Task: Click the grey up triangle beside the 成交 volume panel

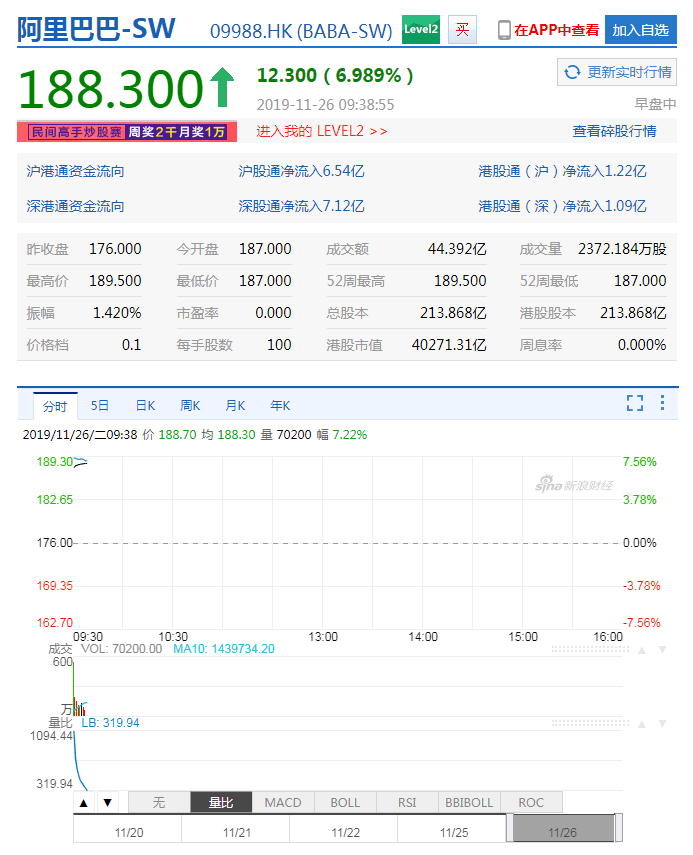Action: click(642, 650)
